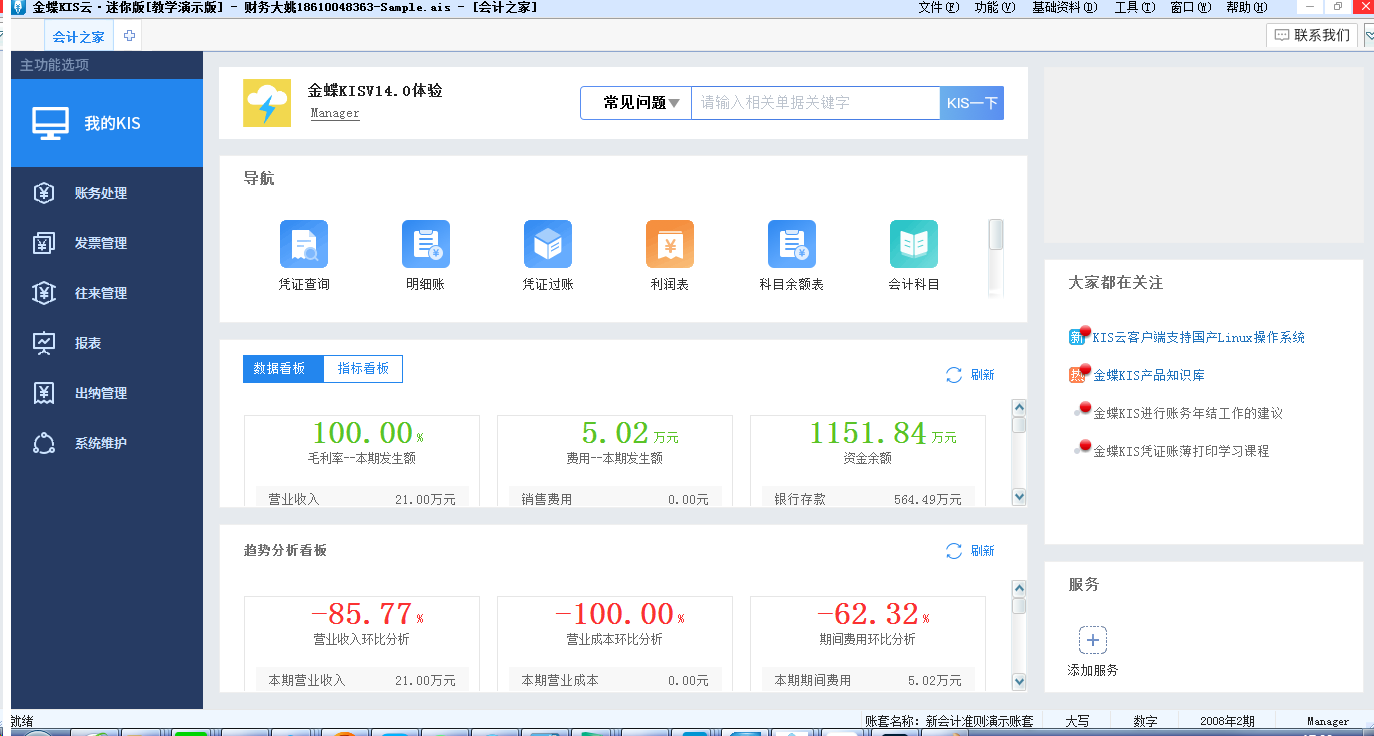1374x736 pixels.
Task: Open the 常见问题 dropdown
Action: (x=636, y=103)
